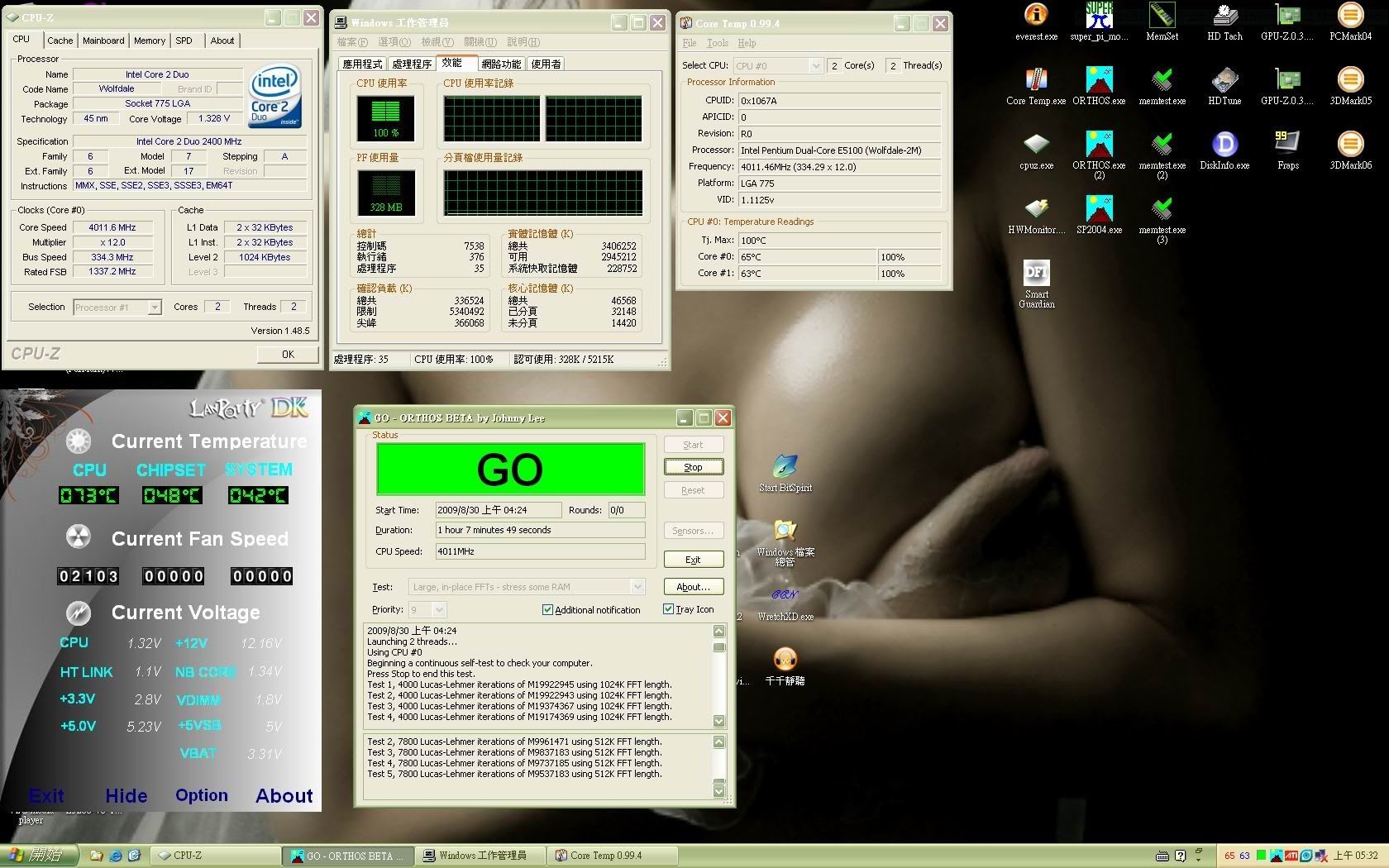Switch to the SPD tab in CPU-Z

(184, 40)
